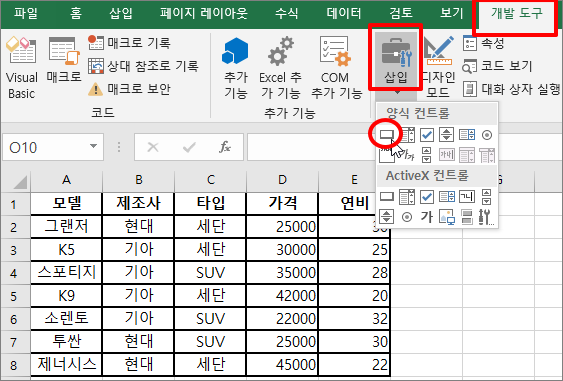This screenshot has height=381, width=563.
Task: Select the cell containing 스포티지
Action: click(66, 273)
